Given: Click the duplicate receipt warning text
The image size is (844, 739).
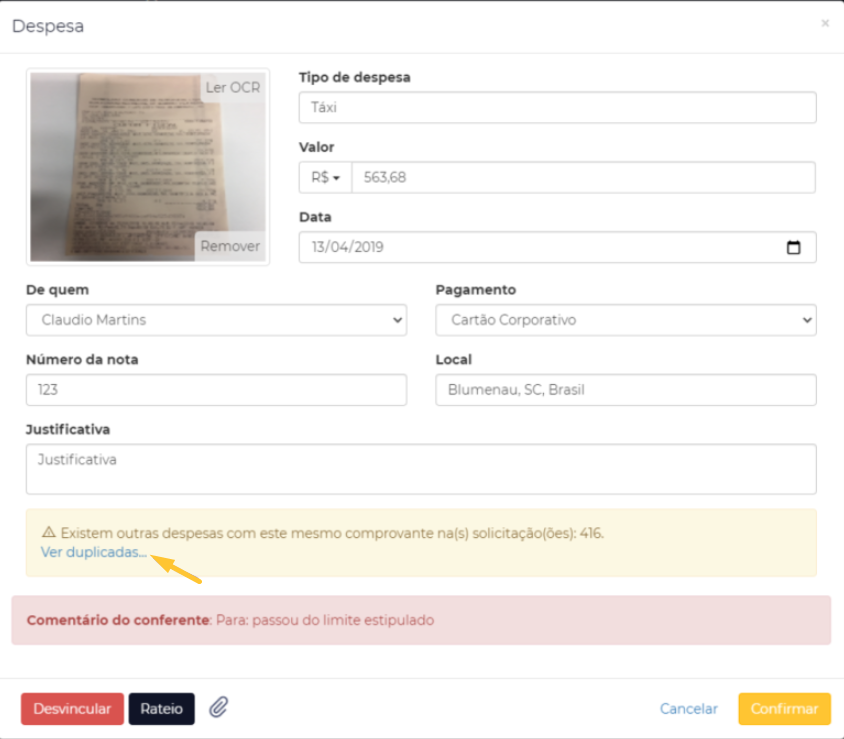Looking at the screenshot, I should pyautogui.click(x=332, y=533).
